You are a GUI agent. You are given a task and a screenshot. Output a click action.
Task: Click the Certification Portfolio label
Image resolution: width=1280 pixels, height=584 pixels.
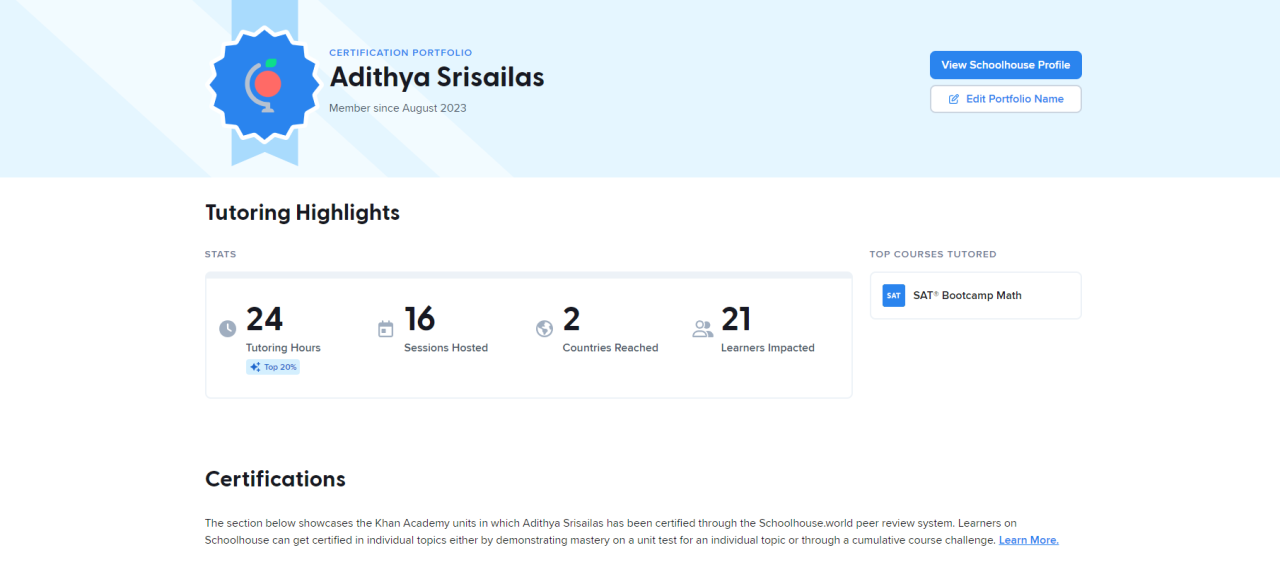[400, 53]
